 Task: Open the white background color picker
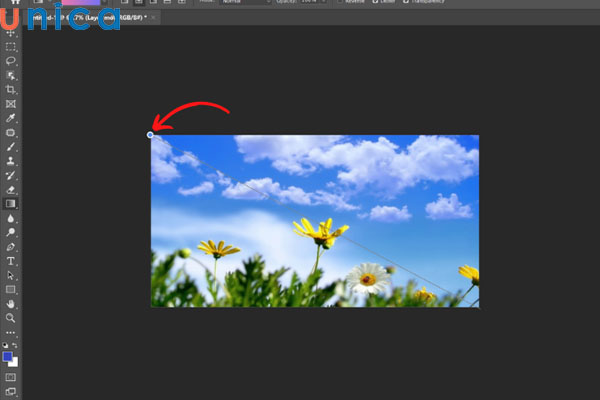(x=14, y=363)
